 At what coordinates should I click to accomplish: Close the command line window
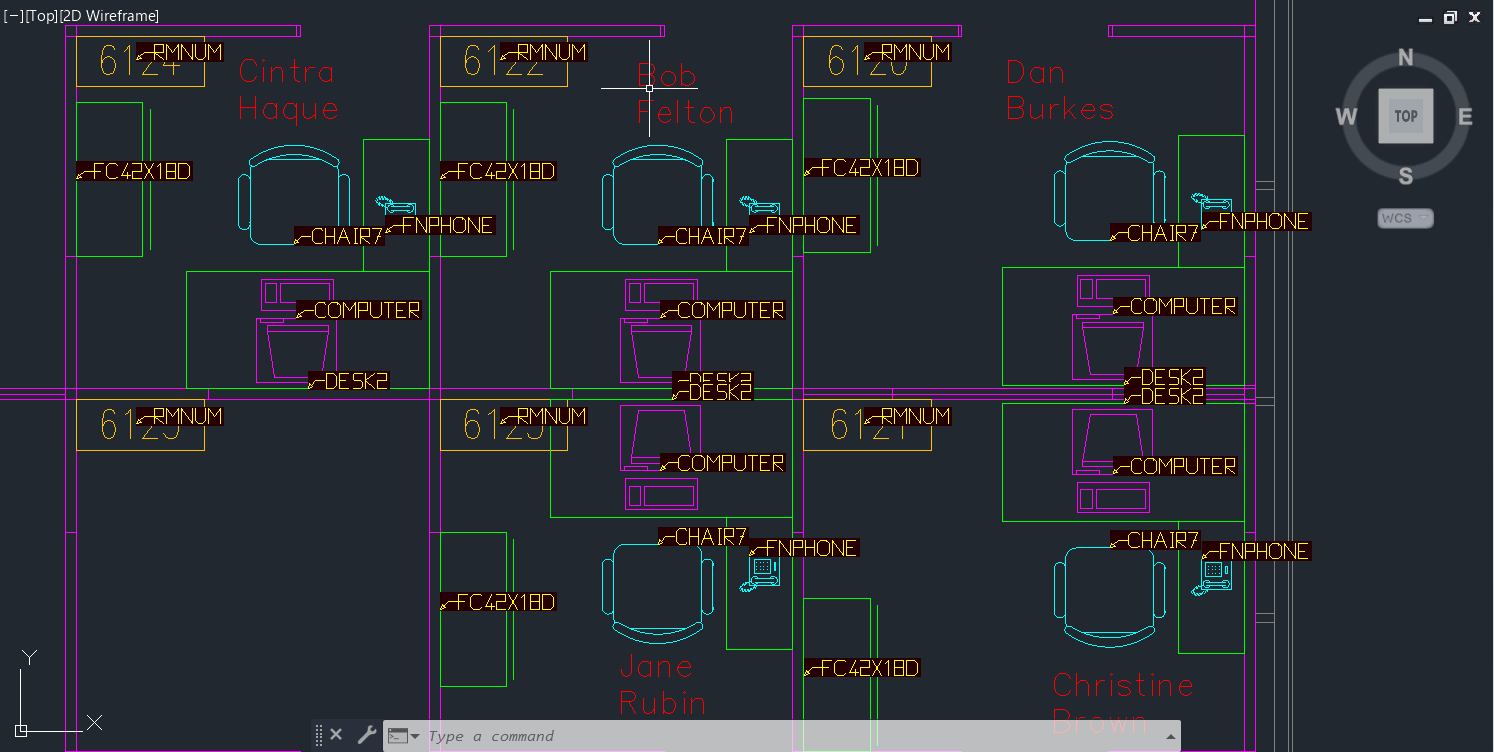tap(336, 735)
